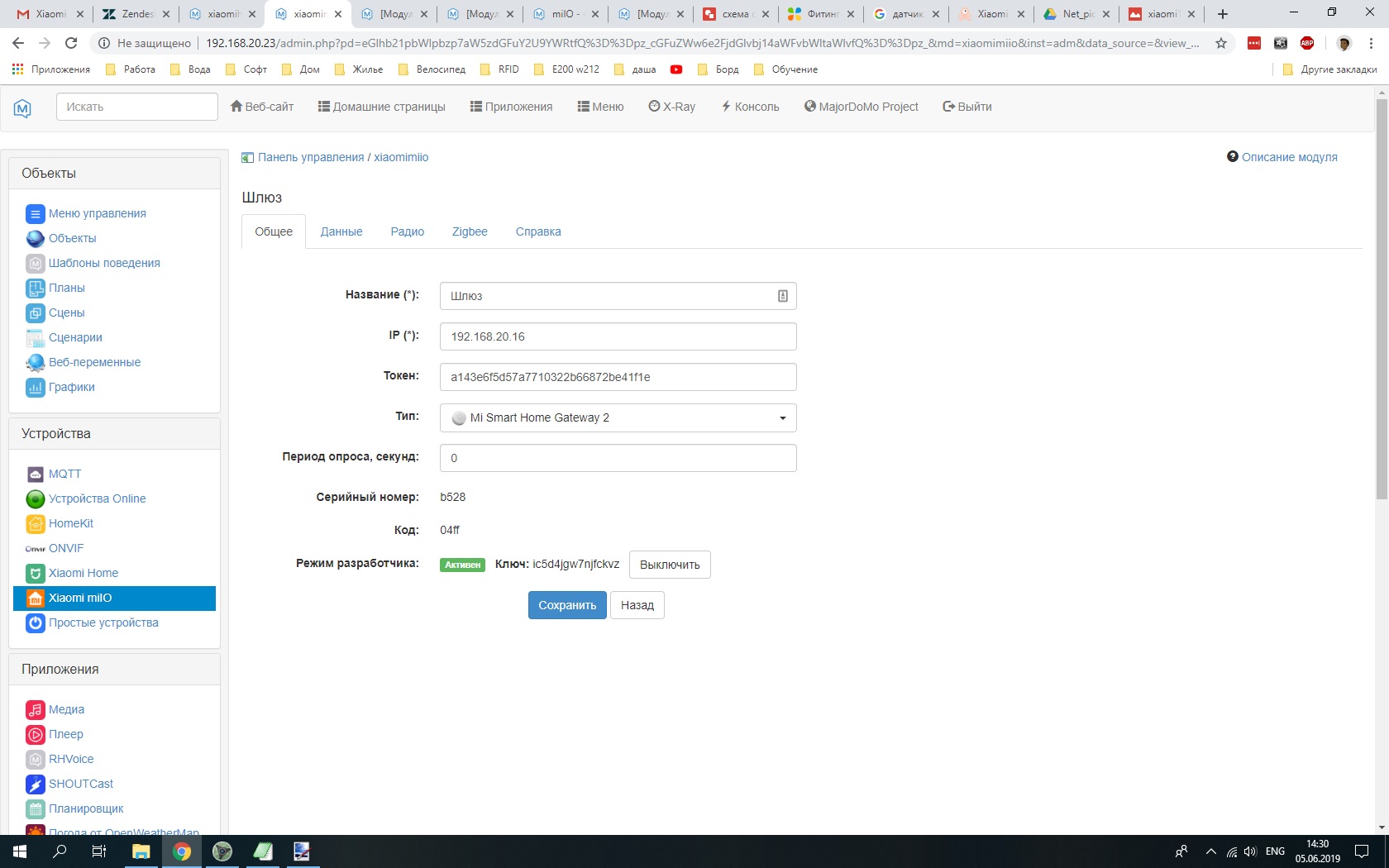This screenshot has width=1389, height=868.
Task: Click the green Устройства Online icon
Action: (x=35, y=499)
